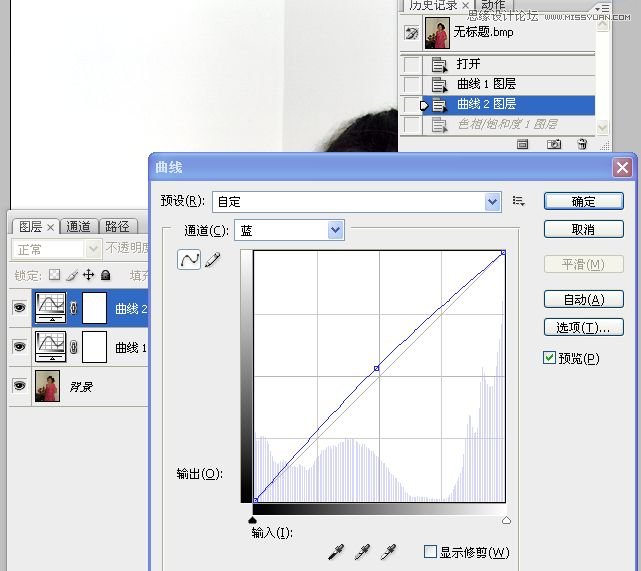Viewport: 641px width, 571px height.
Task: Click the 背景 layer thumbnail
Action: point(47,386)
